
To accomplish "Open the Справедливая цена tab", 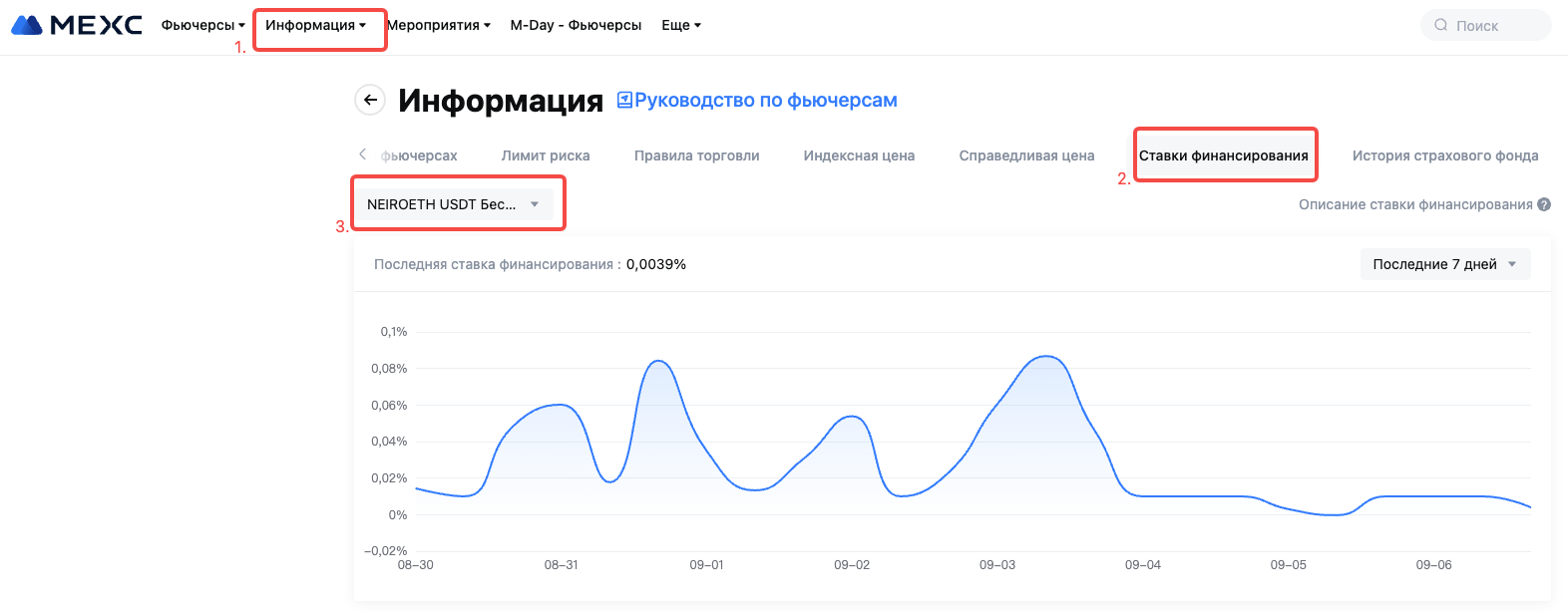I will pyautogui.click(x=1026, y=155).
